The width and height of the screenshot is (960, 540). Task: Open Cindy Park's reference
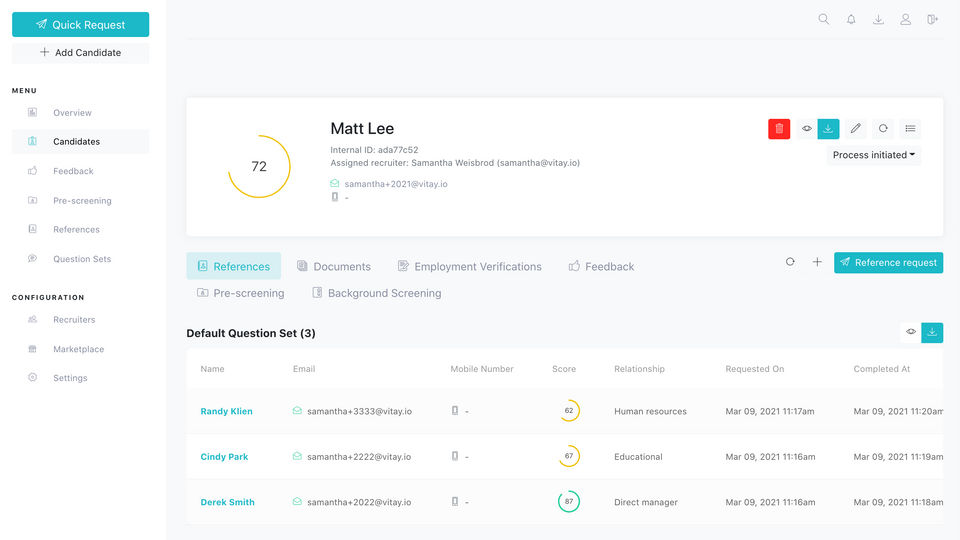224,457
